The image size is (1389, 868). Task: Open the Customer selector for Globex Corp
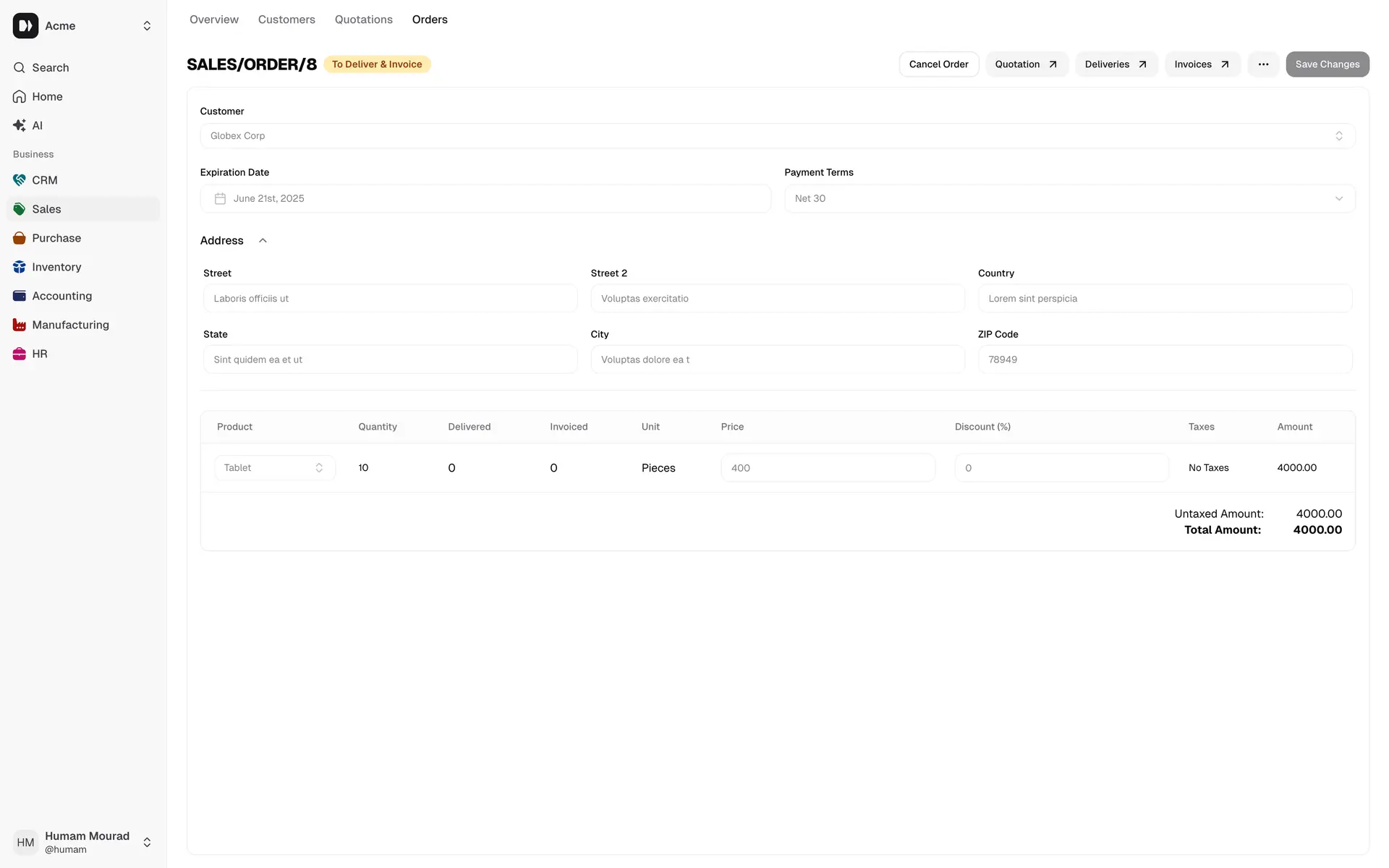[776, 135]
